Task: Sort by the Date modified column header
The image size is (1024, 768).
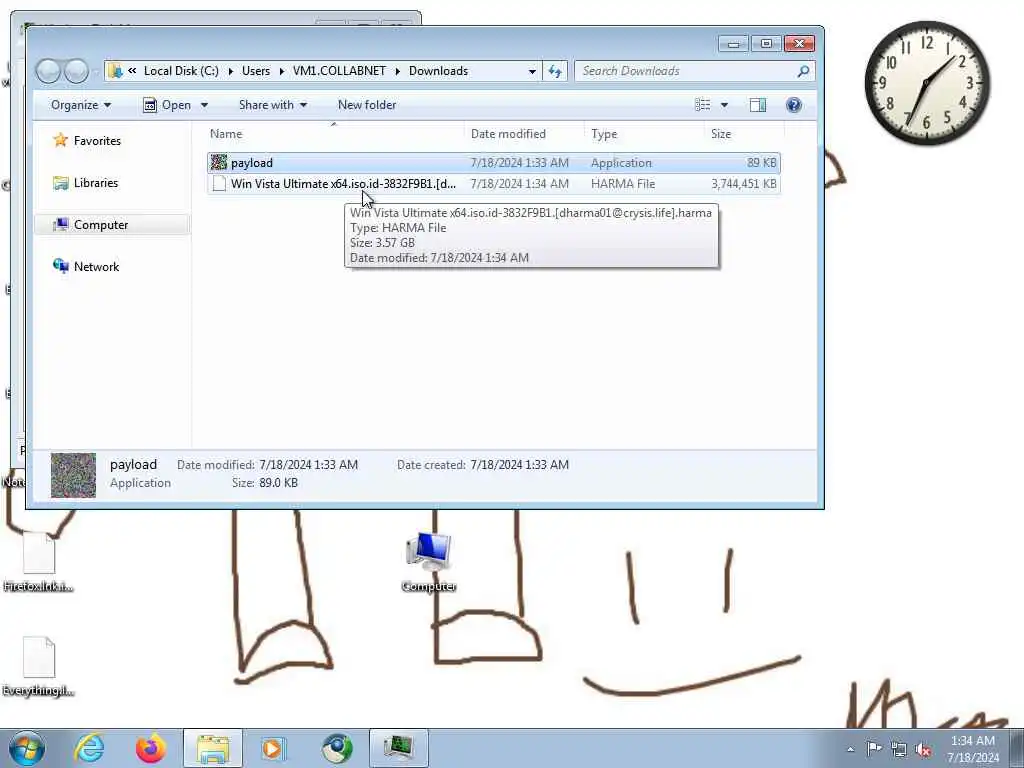Action: click(x=508, y=134)
